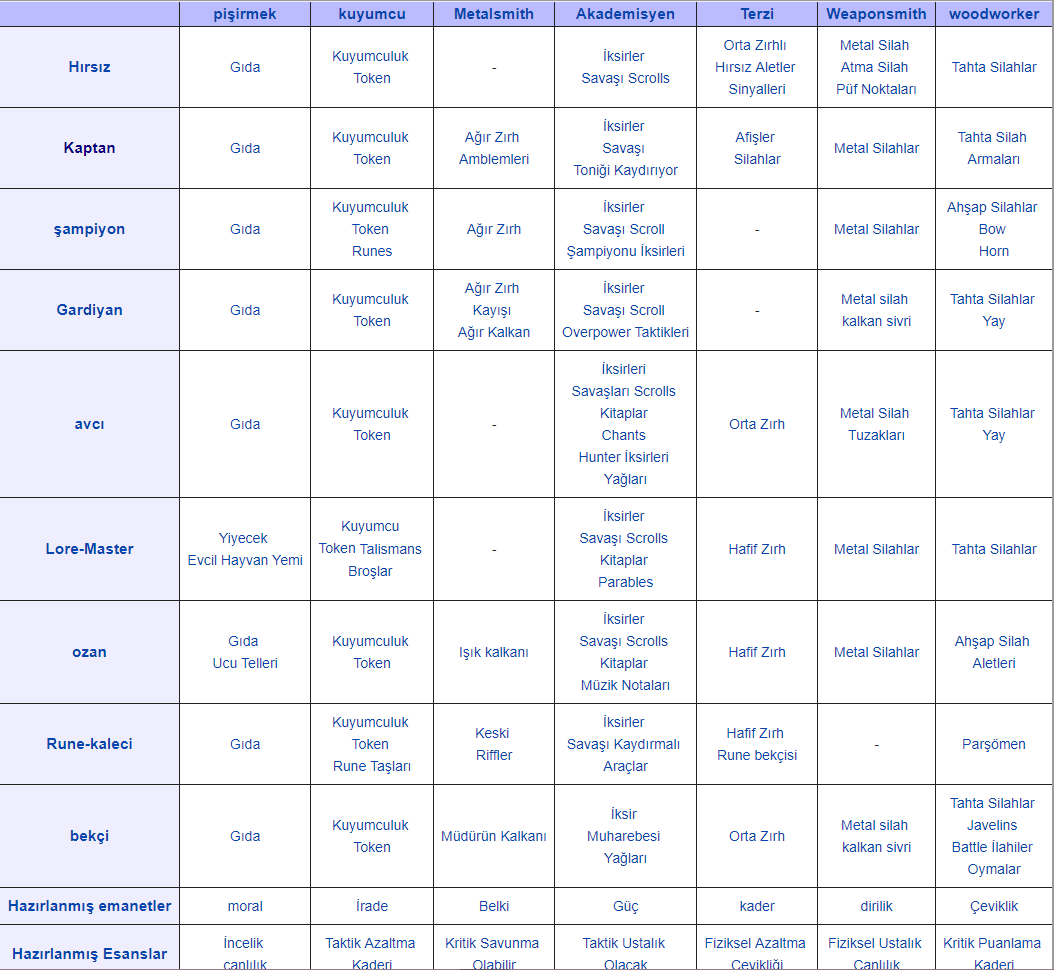Click Runes in the şampiyon row
The width and height of the screenshot is (1054, 970).
372,251
